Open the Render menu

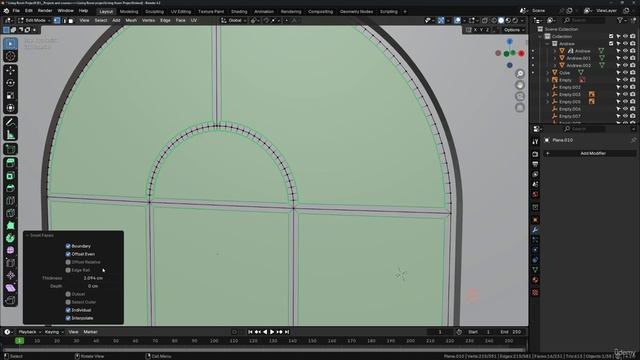[45, 11]
